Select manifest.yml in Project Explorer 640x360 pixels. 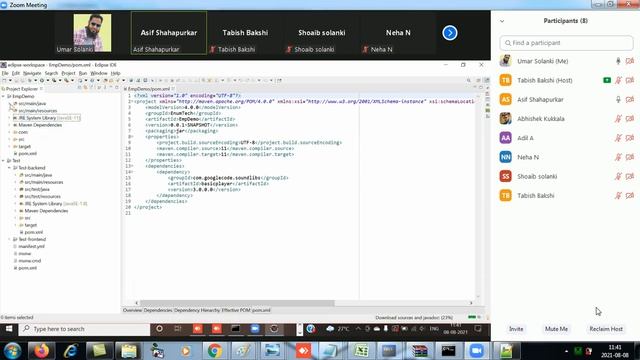(31, 247)
